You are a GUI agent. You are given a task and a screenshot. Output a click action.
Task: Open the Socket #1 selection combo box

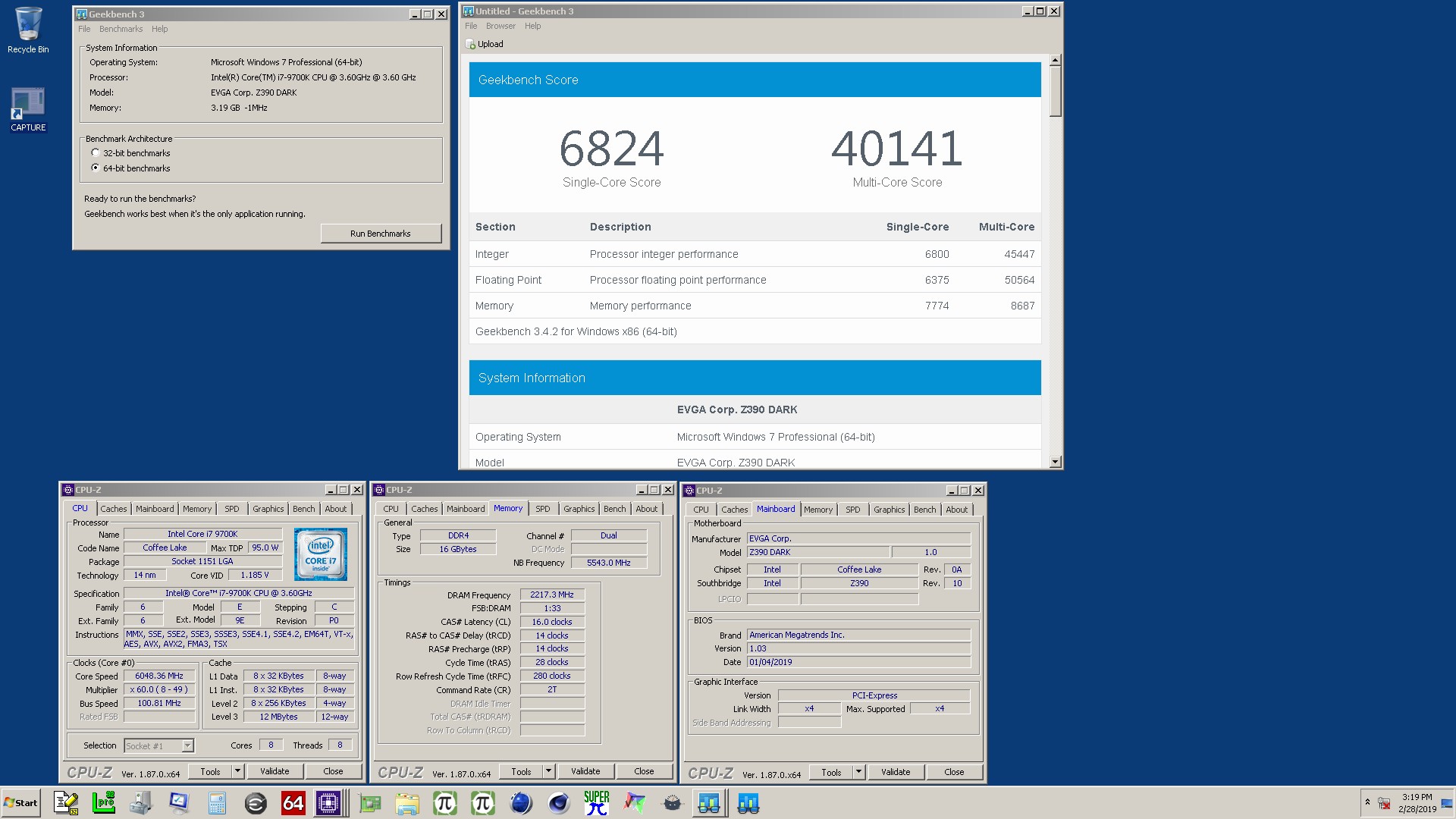(159, 746)
